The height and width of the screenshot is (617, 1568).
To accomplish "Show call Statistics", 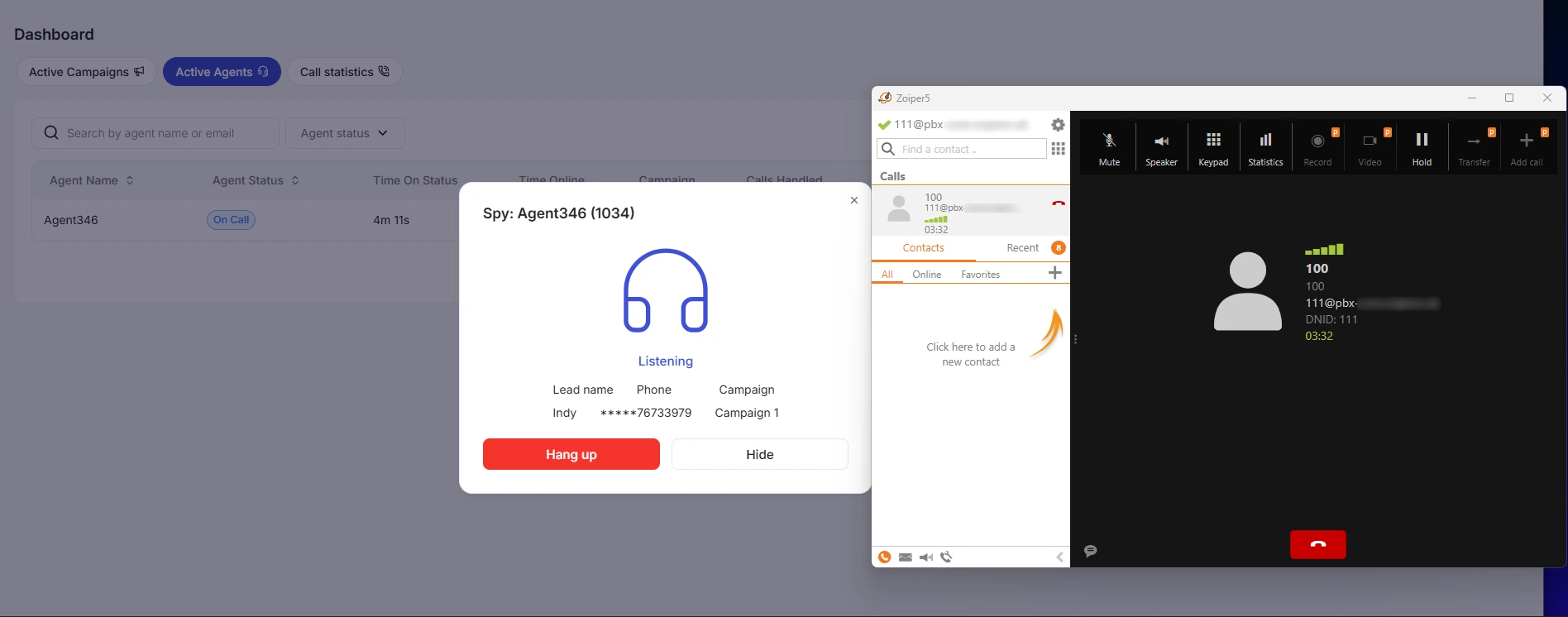I will [x=1265, y=147].
